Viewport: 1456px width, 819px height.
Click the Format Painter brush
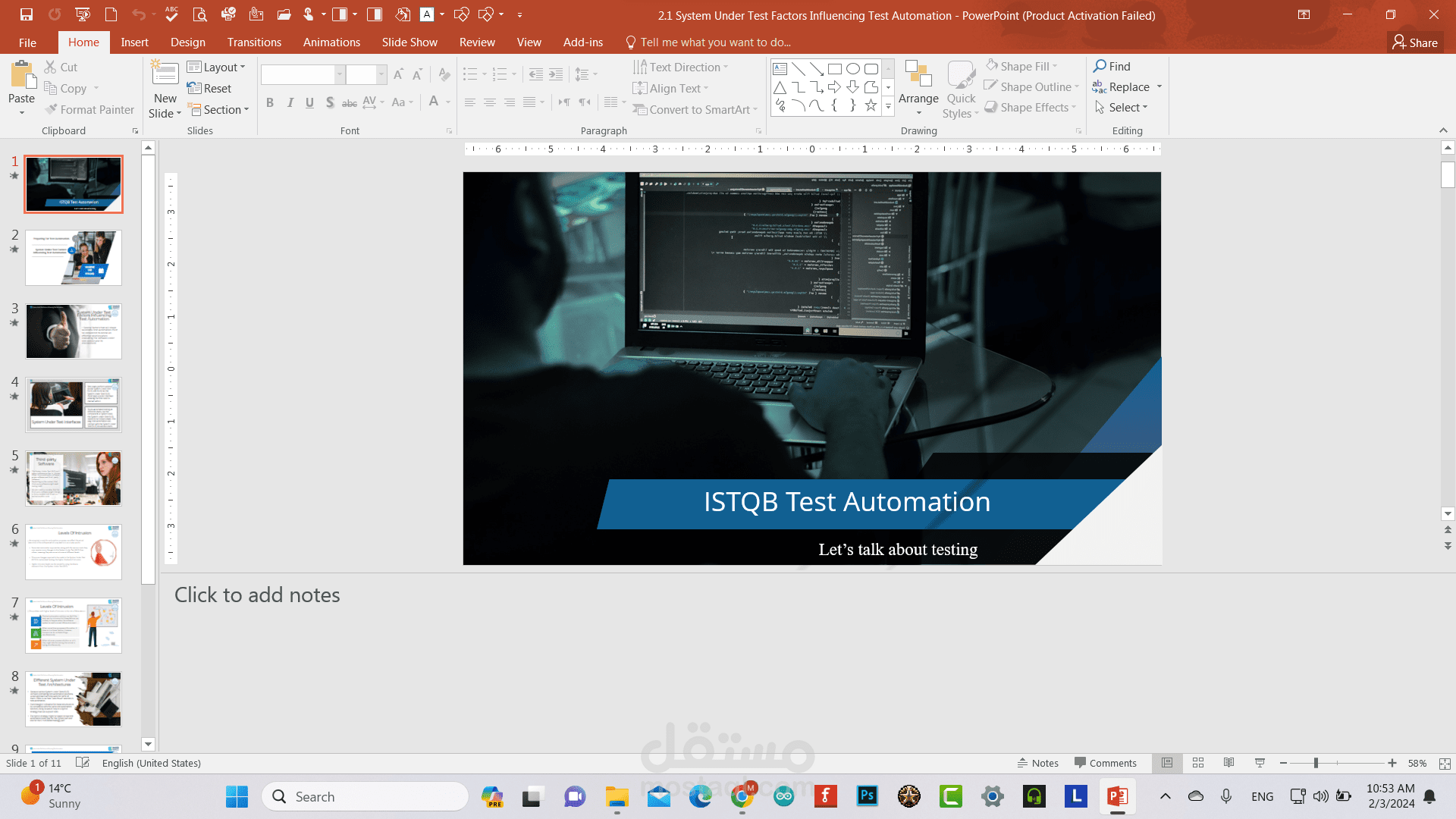pos(89,109)
